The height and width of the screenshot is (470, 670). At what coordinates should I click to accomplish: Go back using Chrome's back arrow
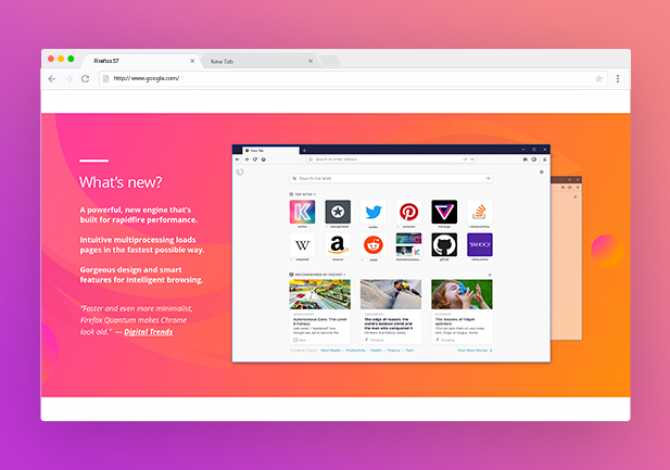click(52, 79)
